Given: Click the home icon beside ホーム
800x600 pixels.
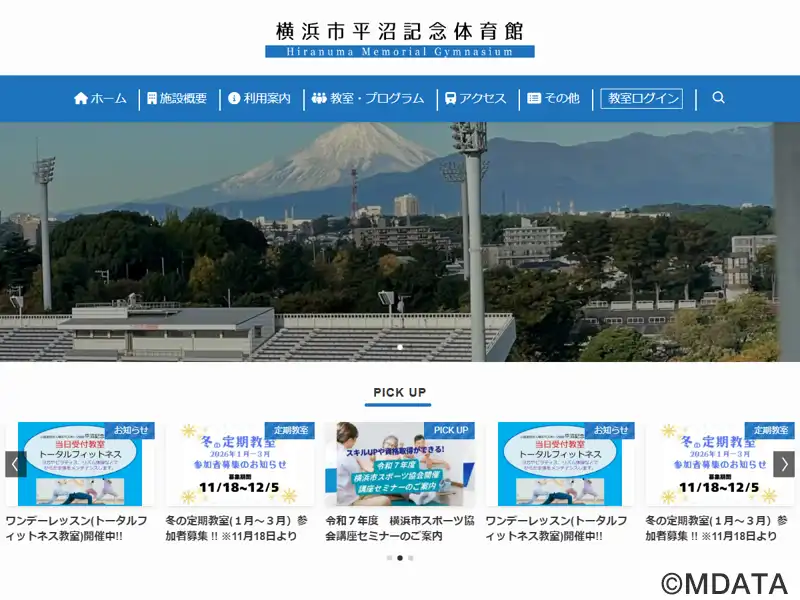Looking at the screenshot, I should 81,98.
